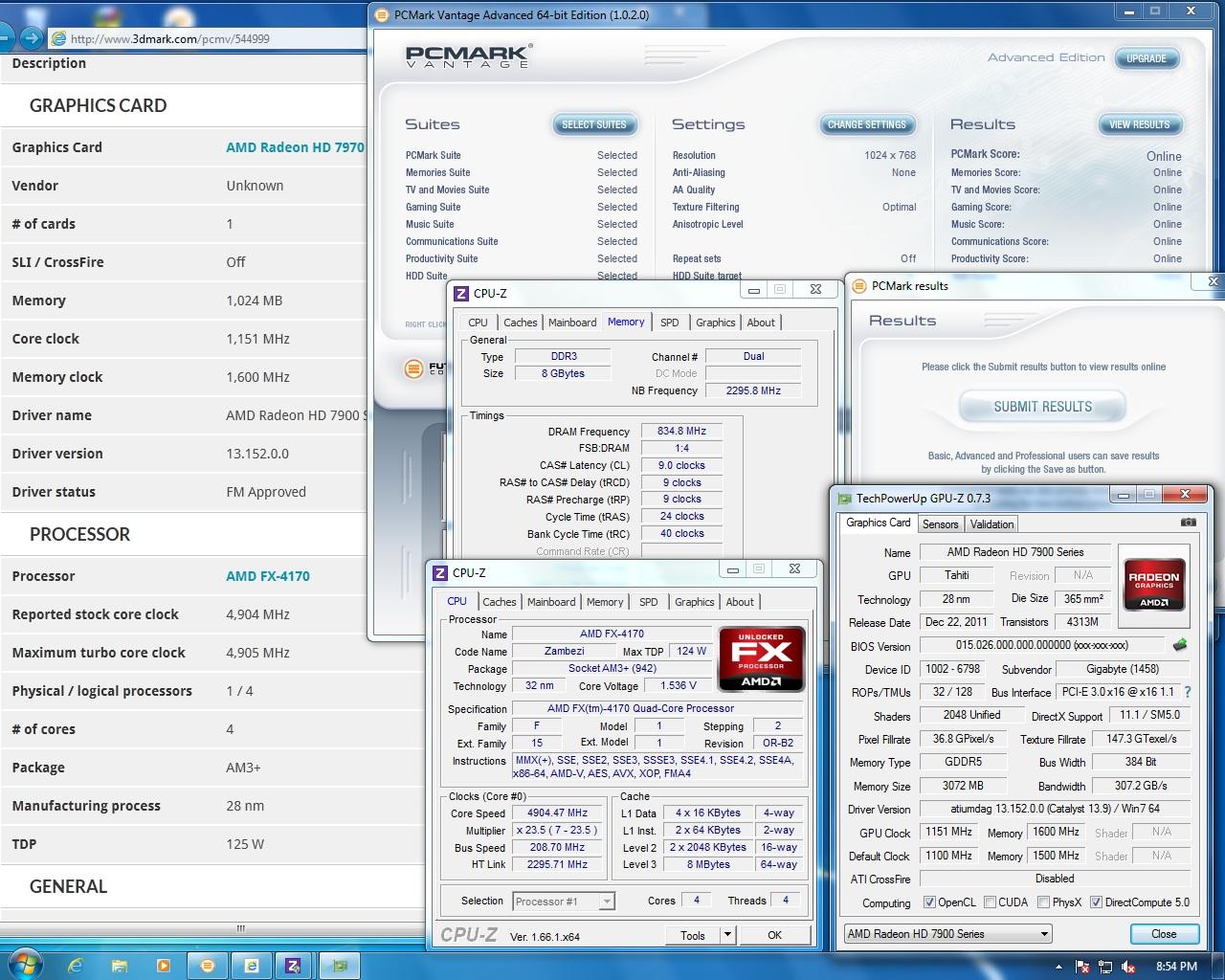Viewport: 1225px width, 980px height.
Task: Toggle the DirectCompute 5.0 checkbox
Action: (x=1096, y=902)
